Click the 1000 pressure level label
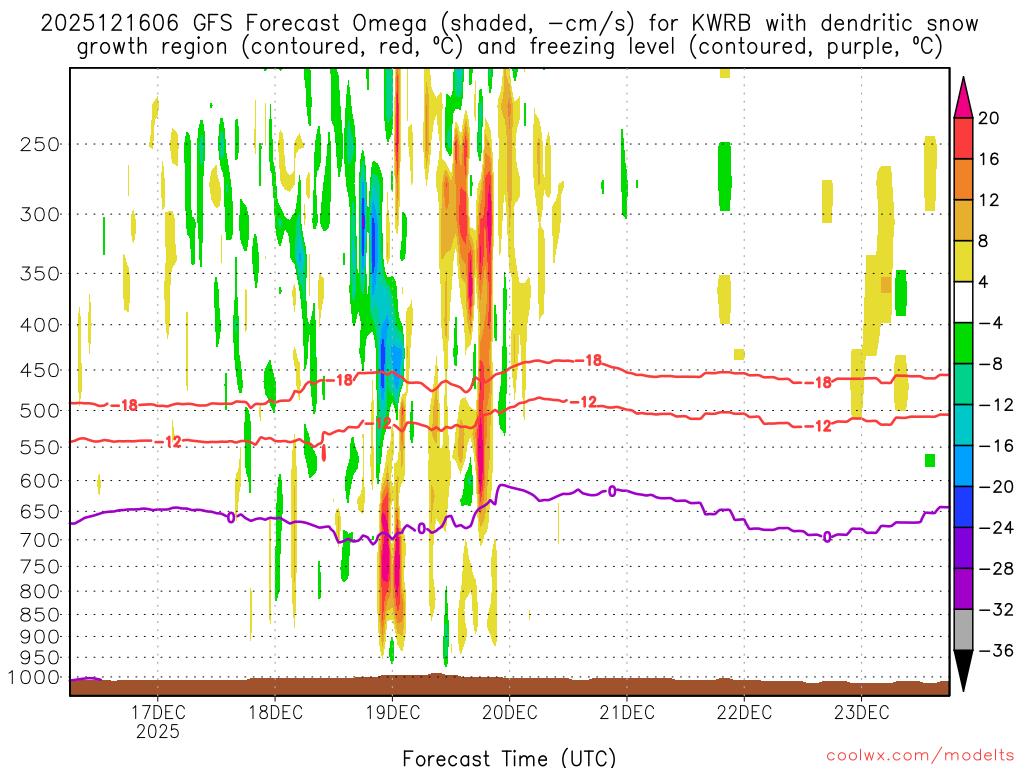 (x=34, y=677)
